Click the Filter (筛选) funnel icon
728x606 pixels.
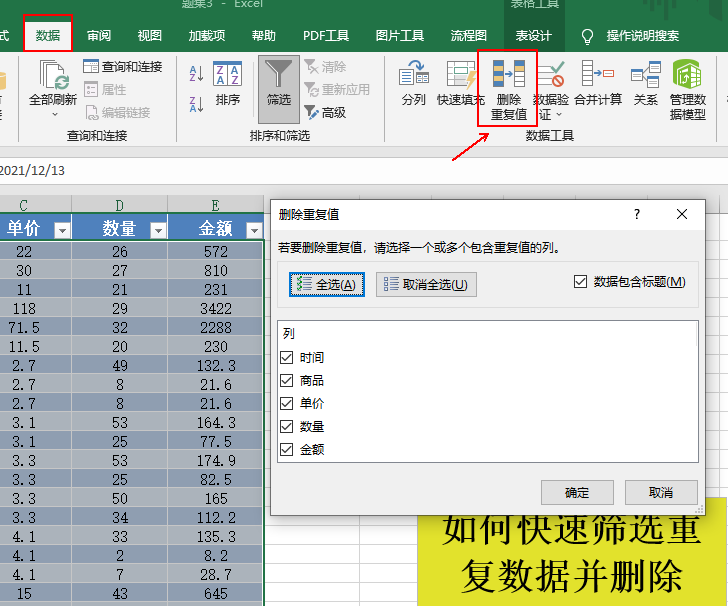coord(278,74)
